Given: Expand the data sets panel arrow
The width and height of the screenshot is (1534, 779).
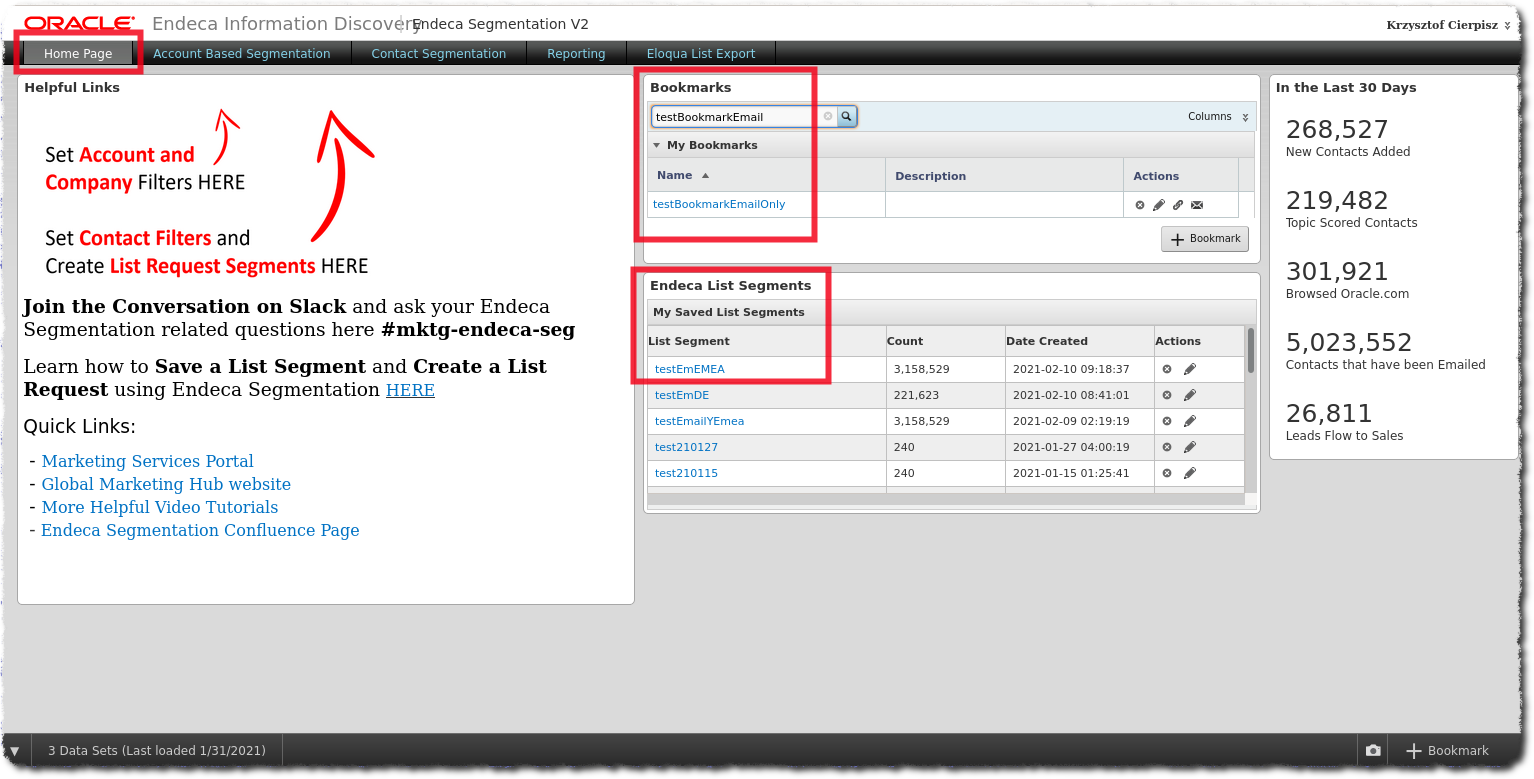Looking at the screenshot, I should 15,750.
